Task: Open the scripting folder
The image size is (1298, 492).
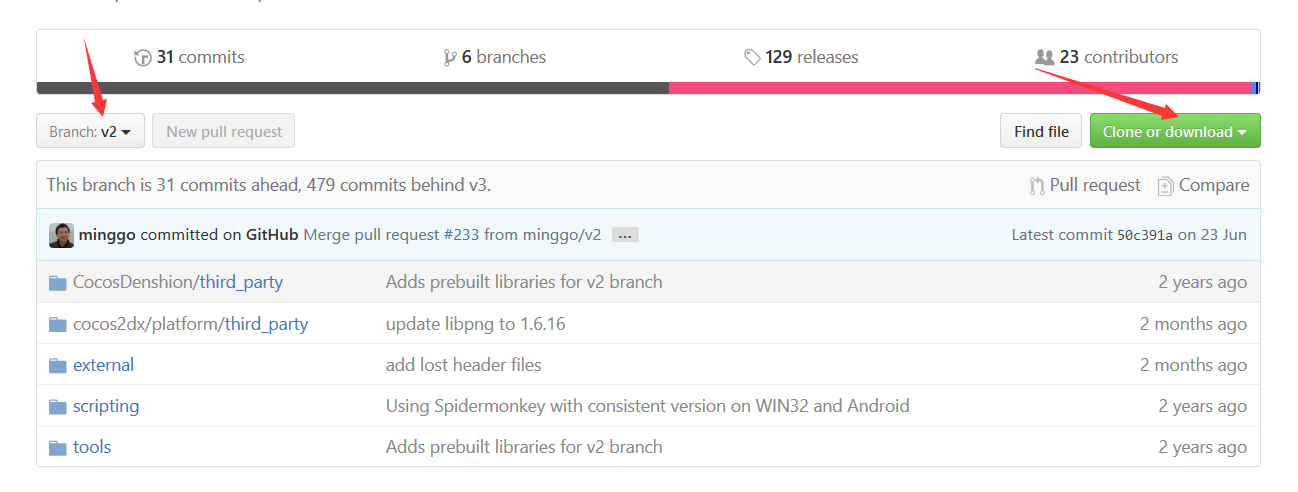Action: point(106,406)
